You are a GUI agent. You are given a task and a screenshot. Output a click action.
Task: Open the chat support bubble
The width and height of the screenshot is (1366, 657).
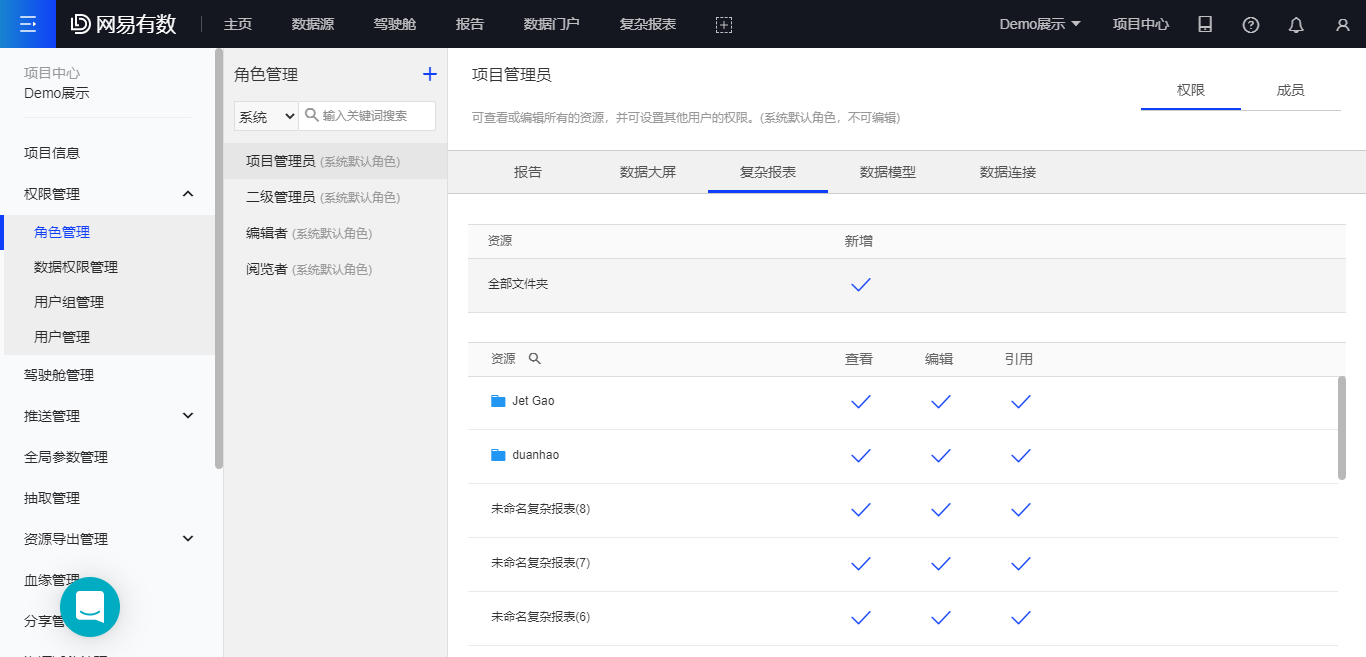coord(90,607)
